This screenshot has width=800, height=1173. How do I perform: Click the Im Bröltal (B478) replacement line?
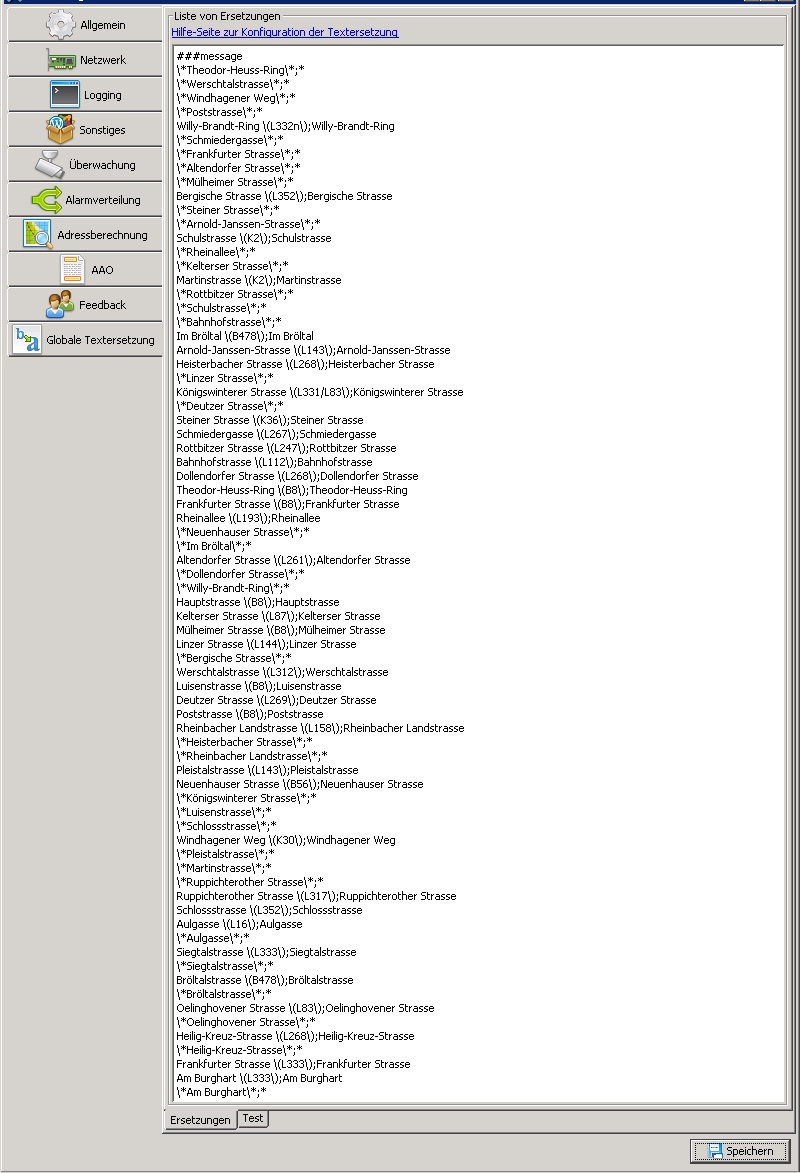point(245,336)
